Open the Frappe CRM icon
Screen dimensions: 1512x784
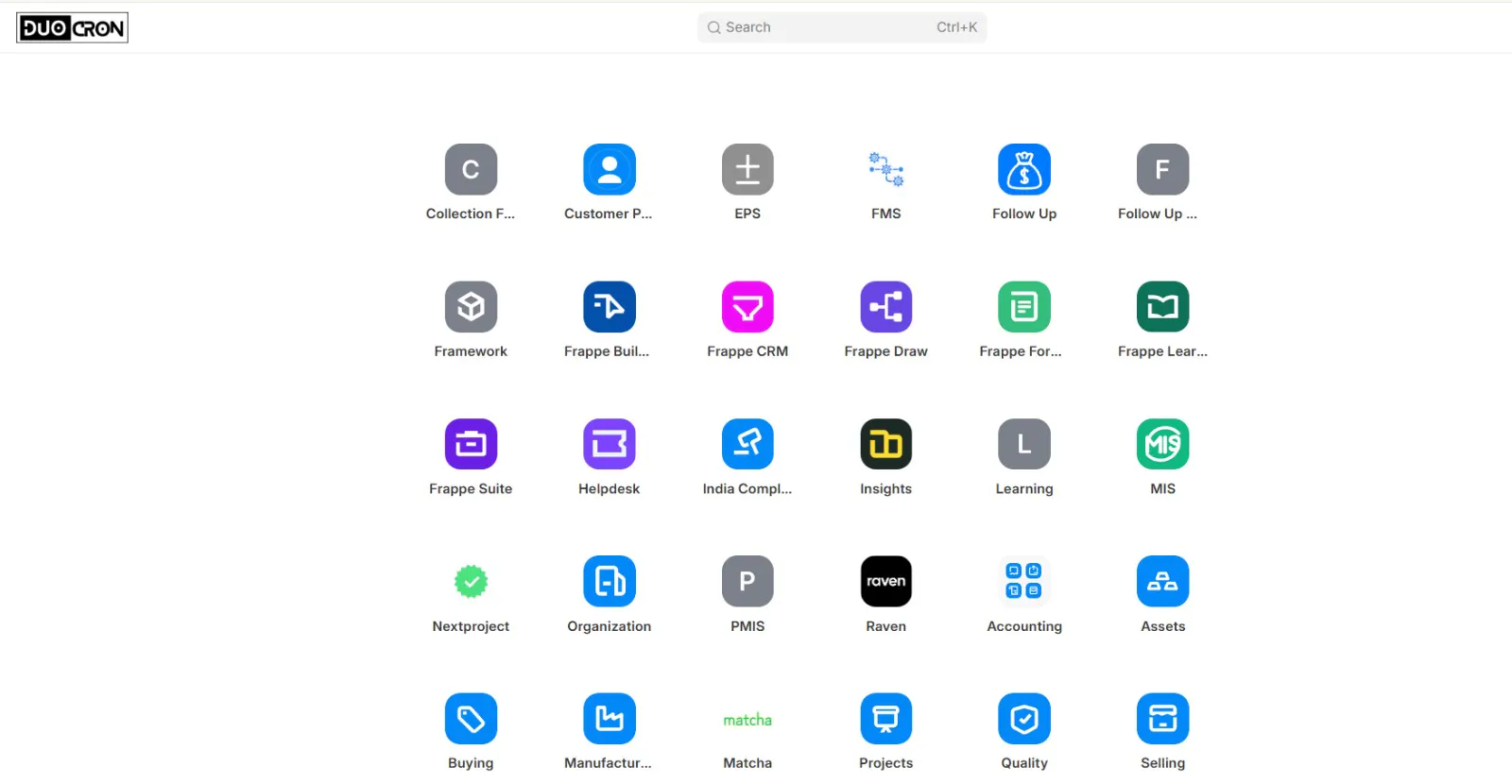(x=747, y=307)
